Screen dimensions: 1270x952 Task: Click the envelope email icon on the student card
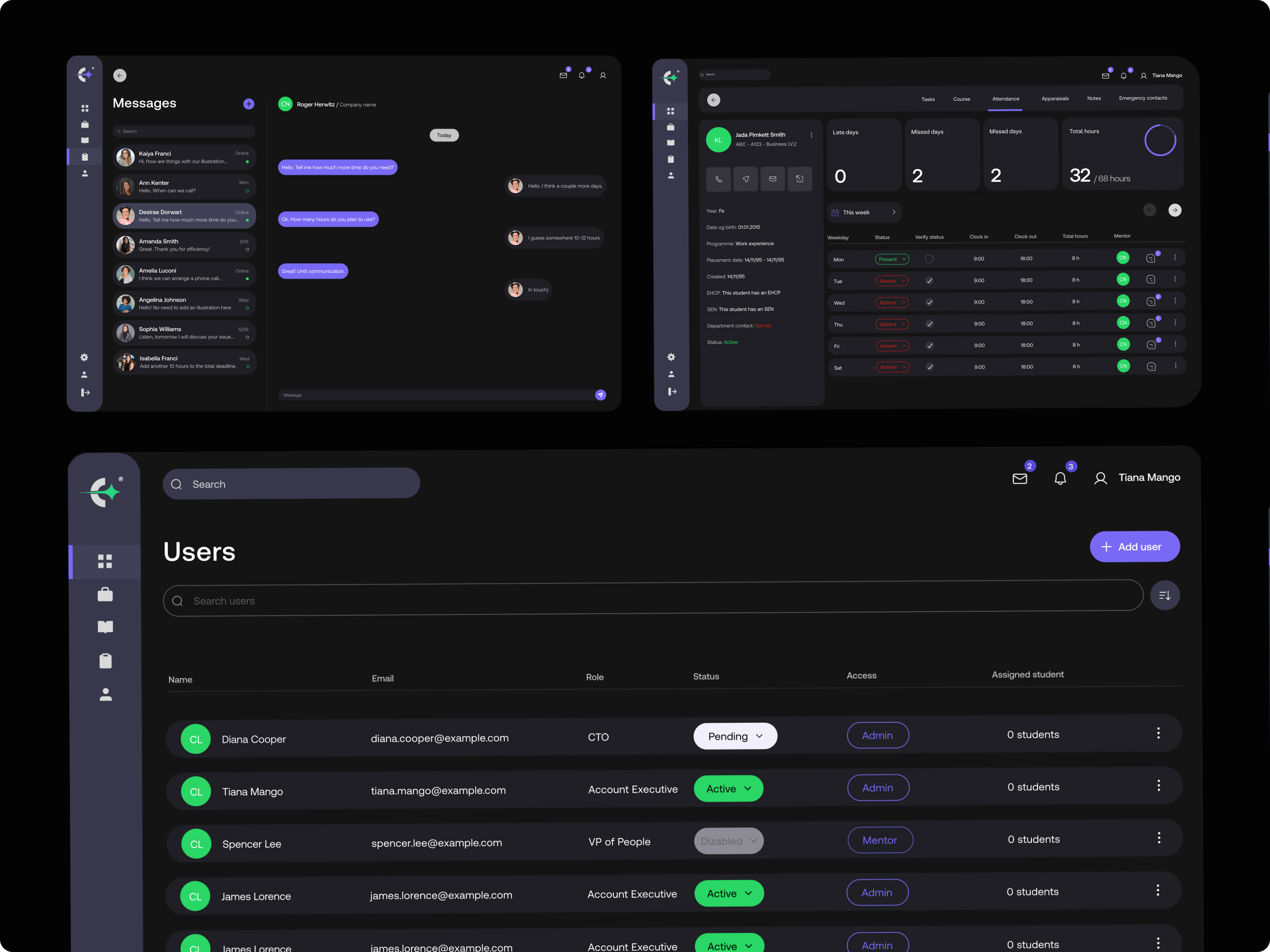(773, 178)
